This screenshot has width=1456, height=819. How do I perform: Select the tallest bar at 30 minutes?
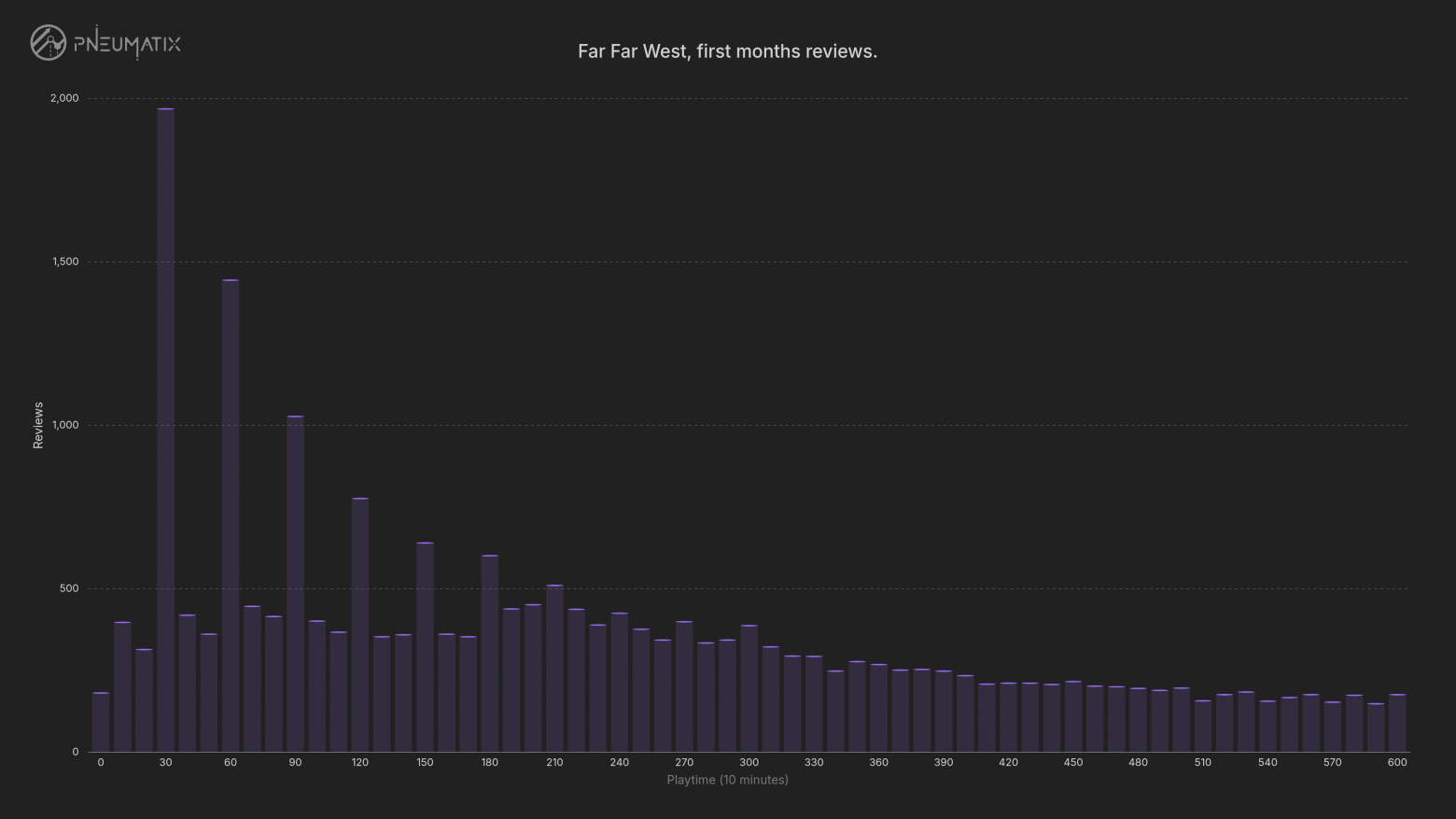coord(165,431)
